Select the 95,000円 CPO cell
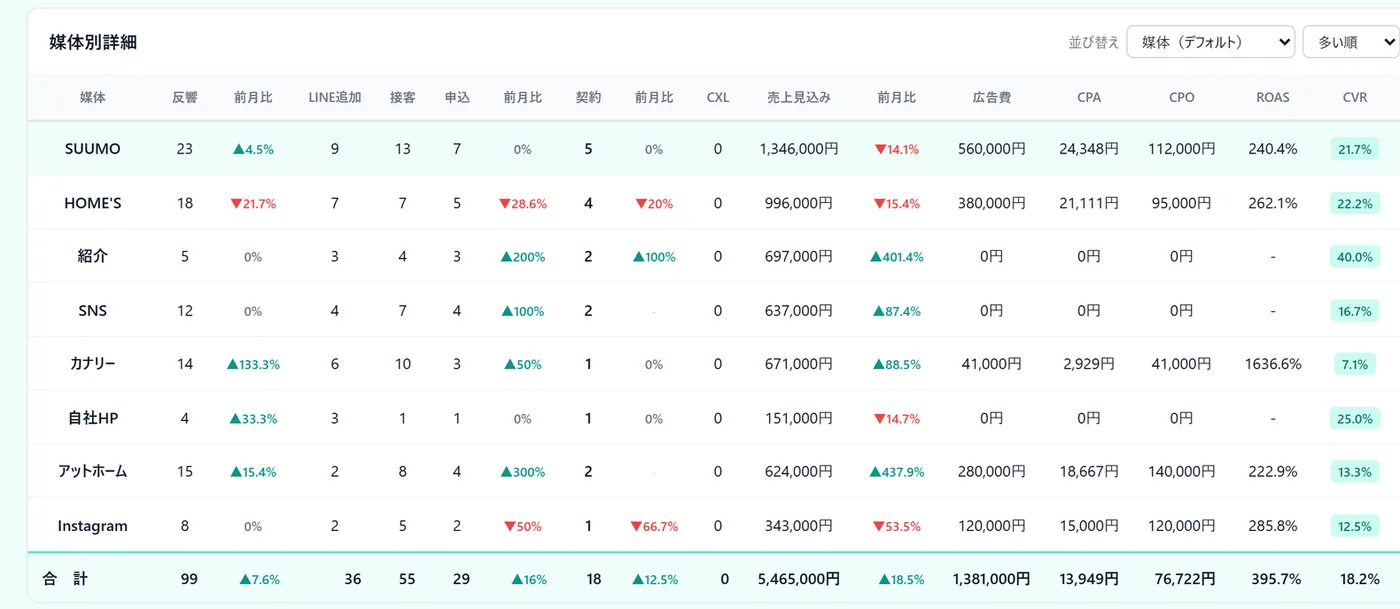The height and width of the screenshot is (609, 1400). [1181, 203]
